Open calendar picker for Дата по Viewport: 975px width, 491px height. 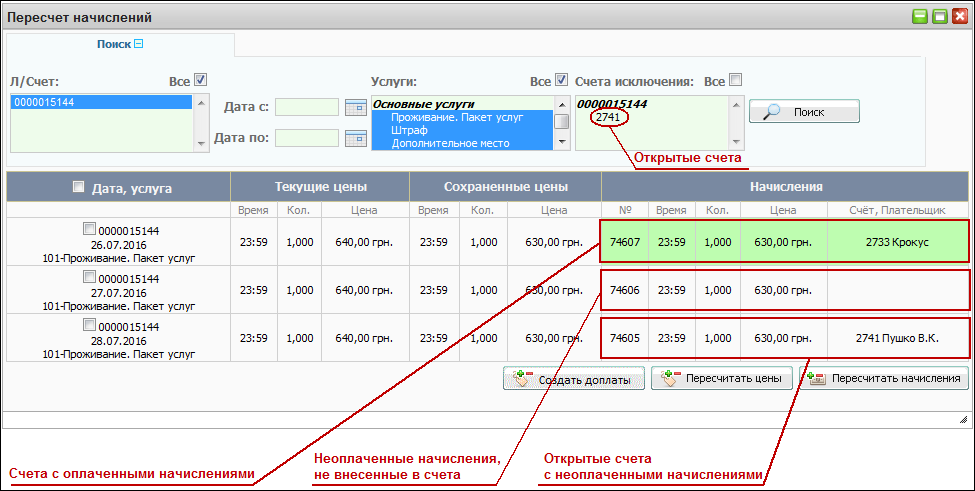tap(355, 138)
